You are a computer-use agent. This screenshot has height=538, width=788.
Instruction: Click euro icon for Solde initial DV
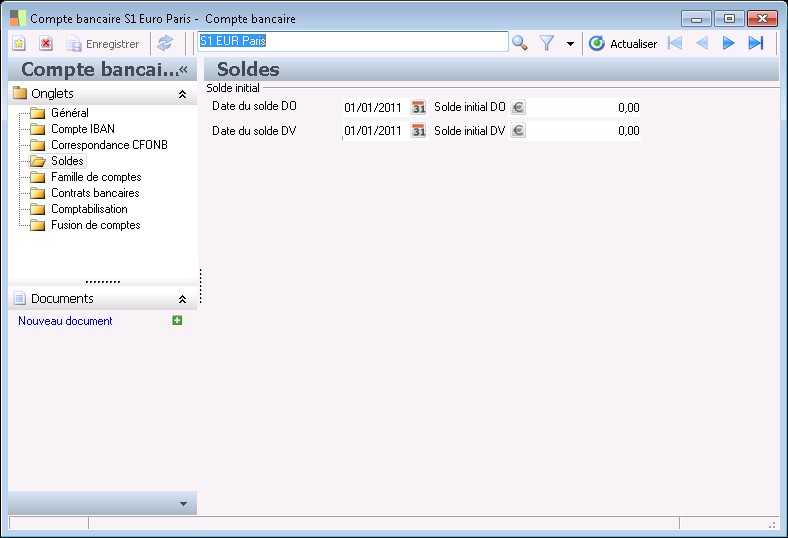(x=518, y=131)
